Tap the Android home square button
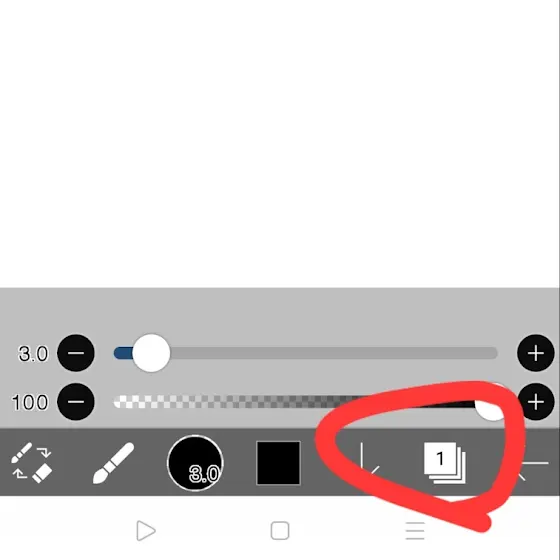Viewport: 560px width, 560px height. click(280, 531)
